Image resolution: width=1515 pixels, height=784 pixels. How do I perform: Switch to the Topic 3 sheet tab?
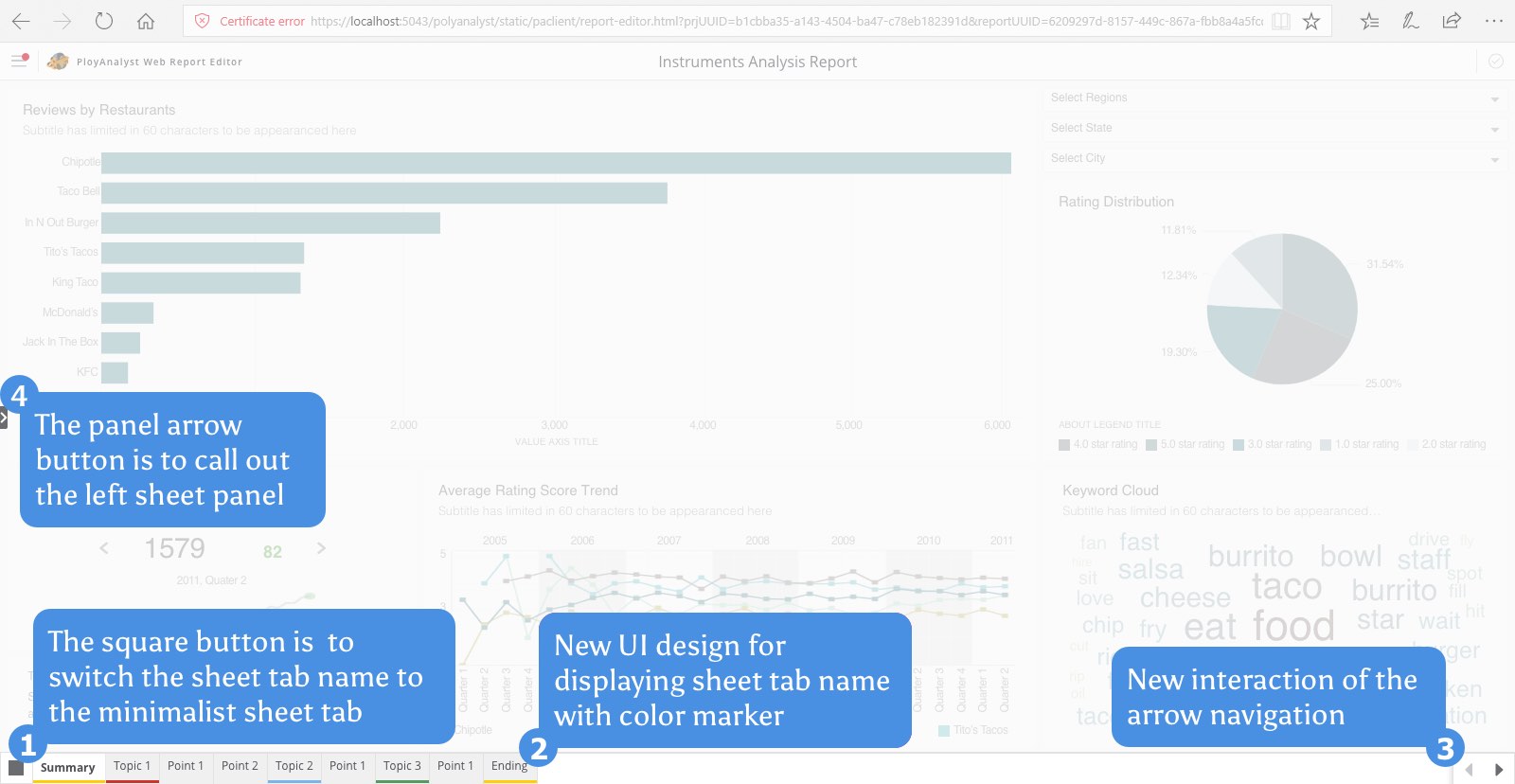401,767
